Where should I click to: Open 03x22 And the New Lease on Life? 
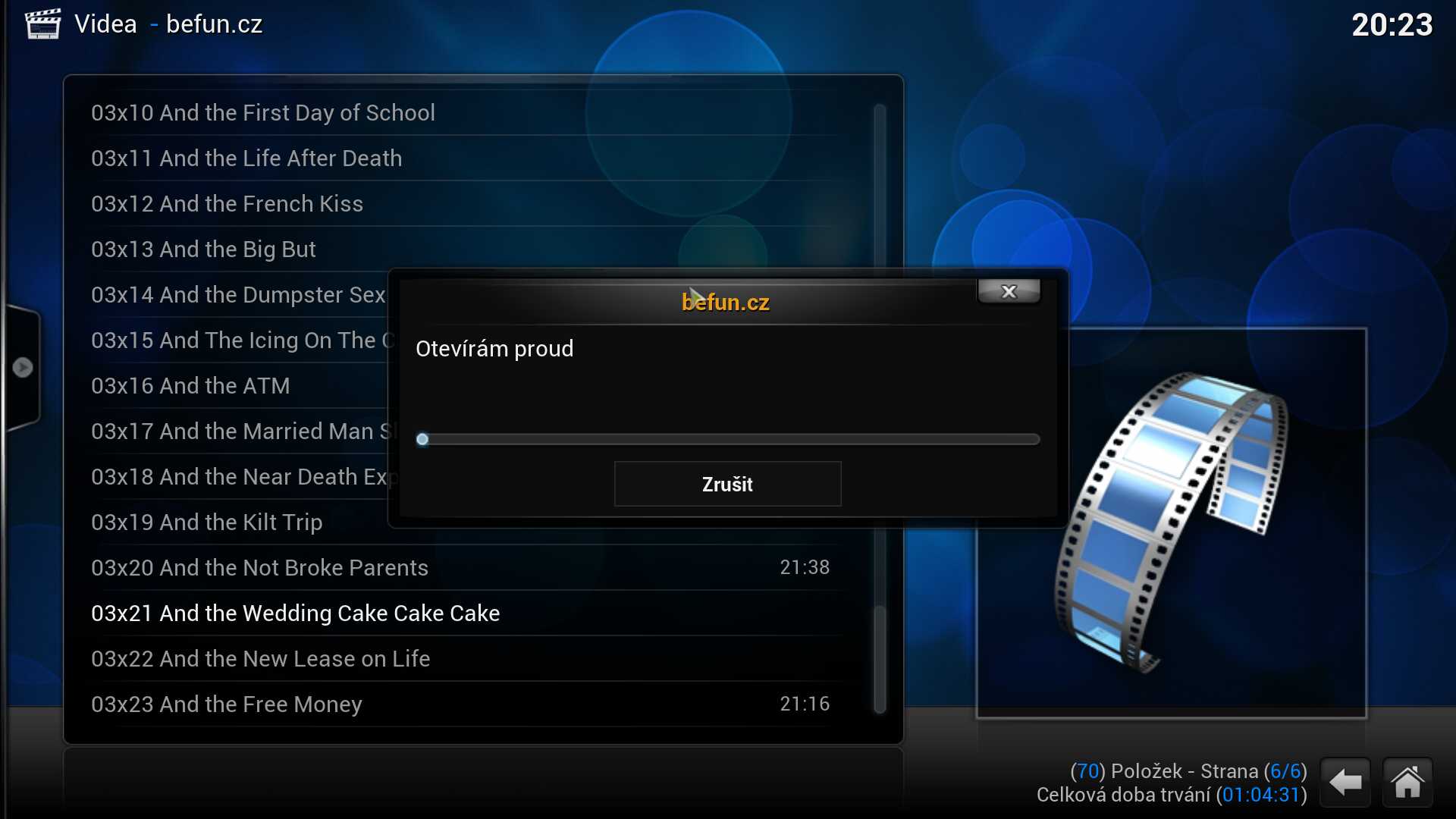pyautogui.click(x=260, y=659)
